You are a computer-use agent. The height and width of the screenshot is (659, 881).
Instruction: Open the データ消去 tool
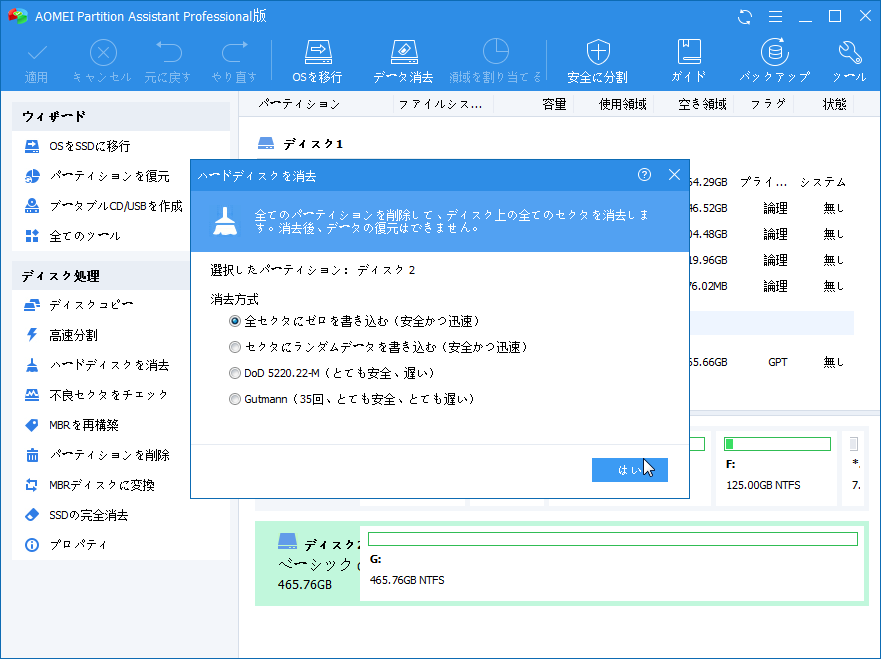(403, 62)
